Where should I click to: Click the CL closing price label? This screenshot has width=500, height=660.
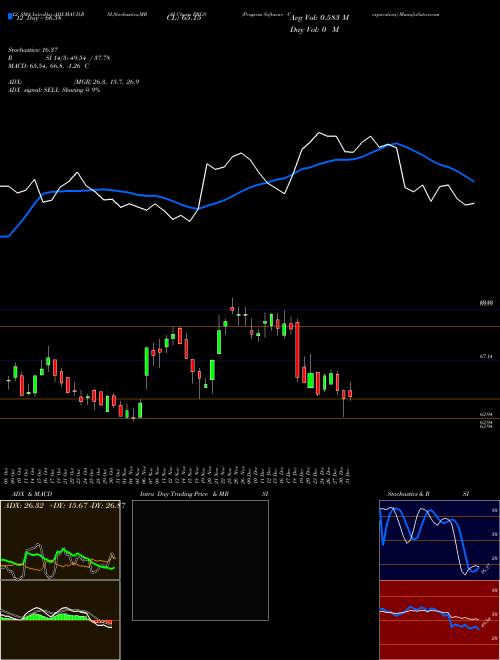click(184, 18)
